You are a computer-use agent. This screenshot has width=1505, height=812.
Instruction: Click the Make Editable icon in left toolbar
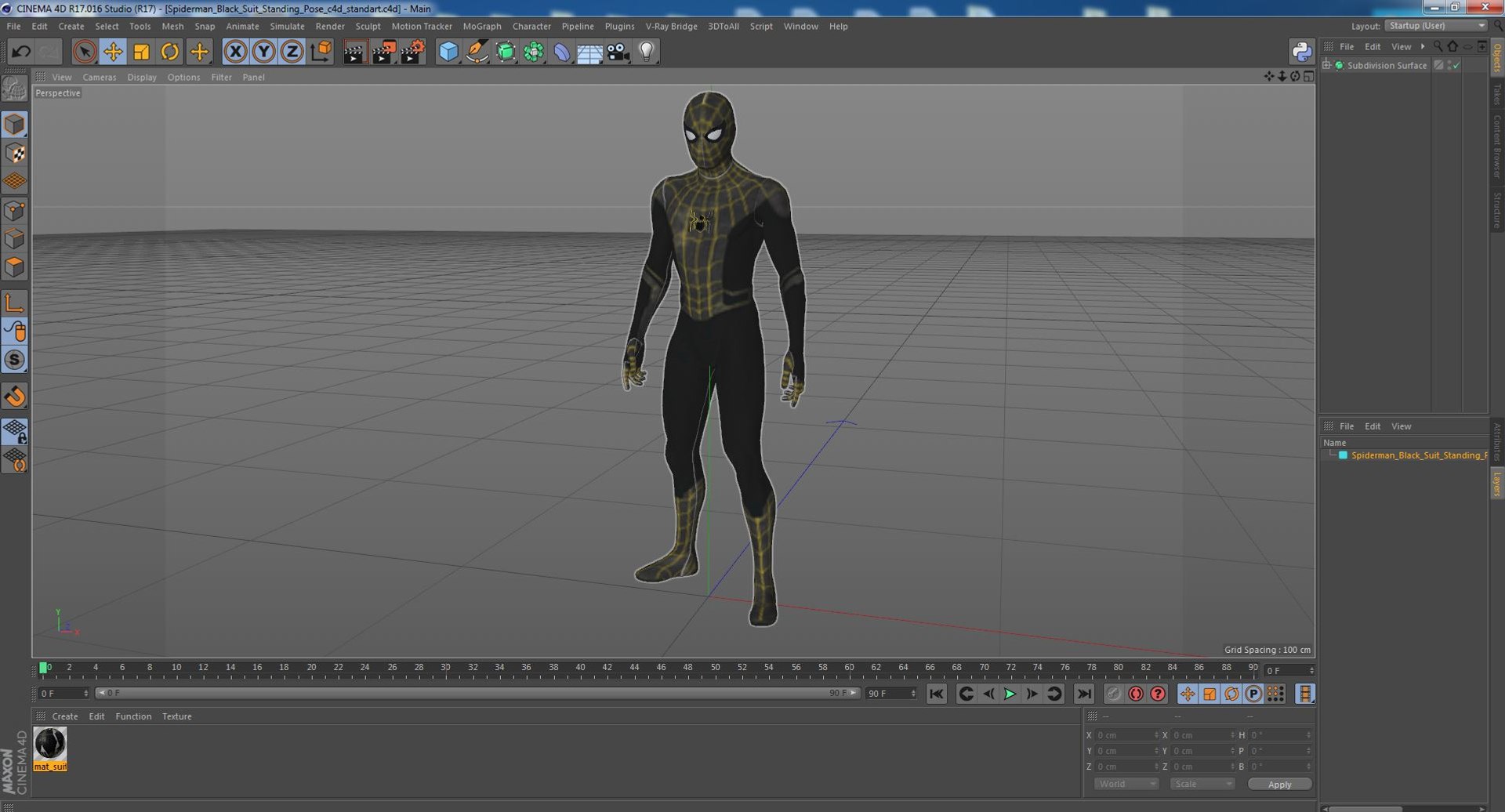click(x=14, y=89)
